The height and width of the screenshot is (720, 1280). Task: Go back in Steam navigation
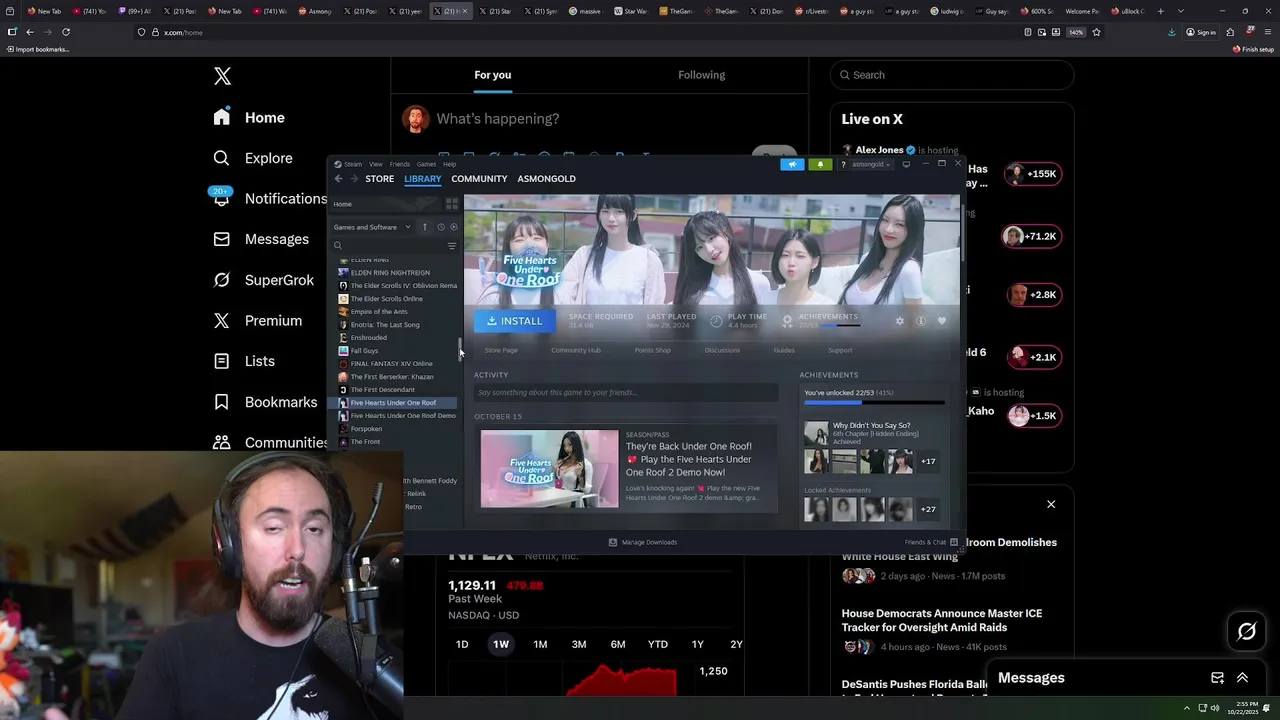[338, 179]
